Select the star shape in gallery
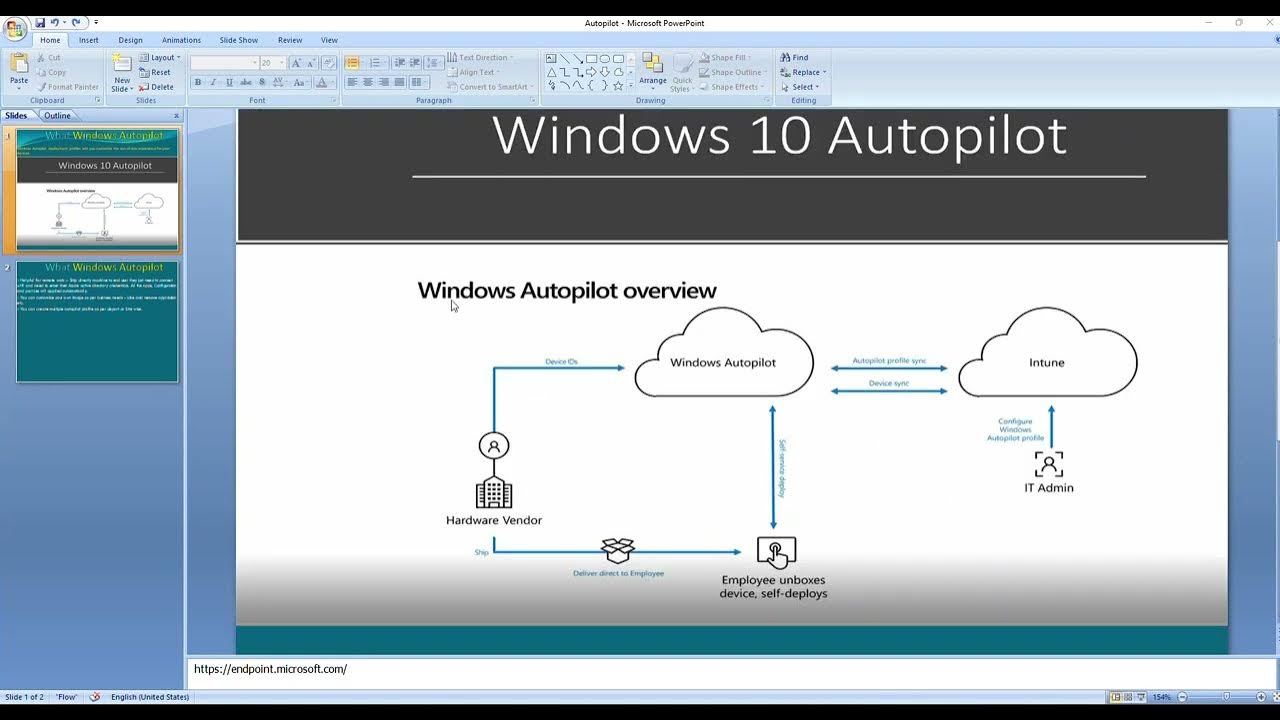Viewport: 1280px width, 720px height. pyautogui.click(x=618, y=86)
